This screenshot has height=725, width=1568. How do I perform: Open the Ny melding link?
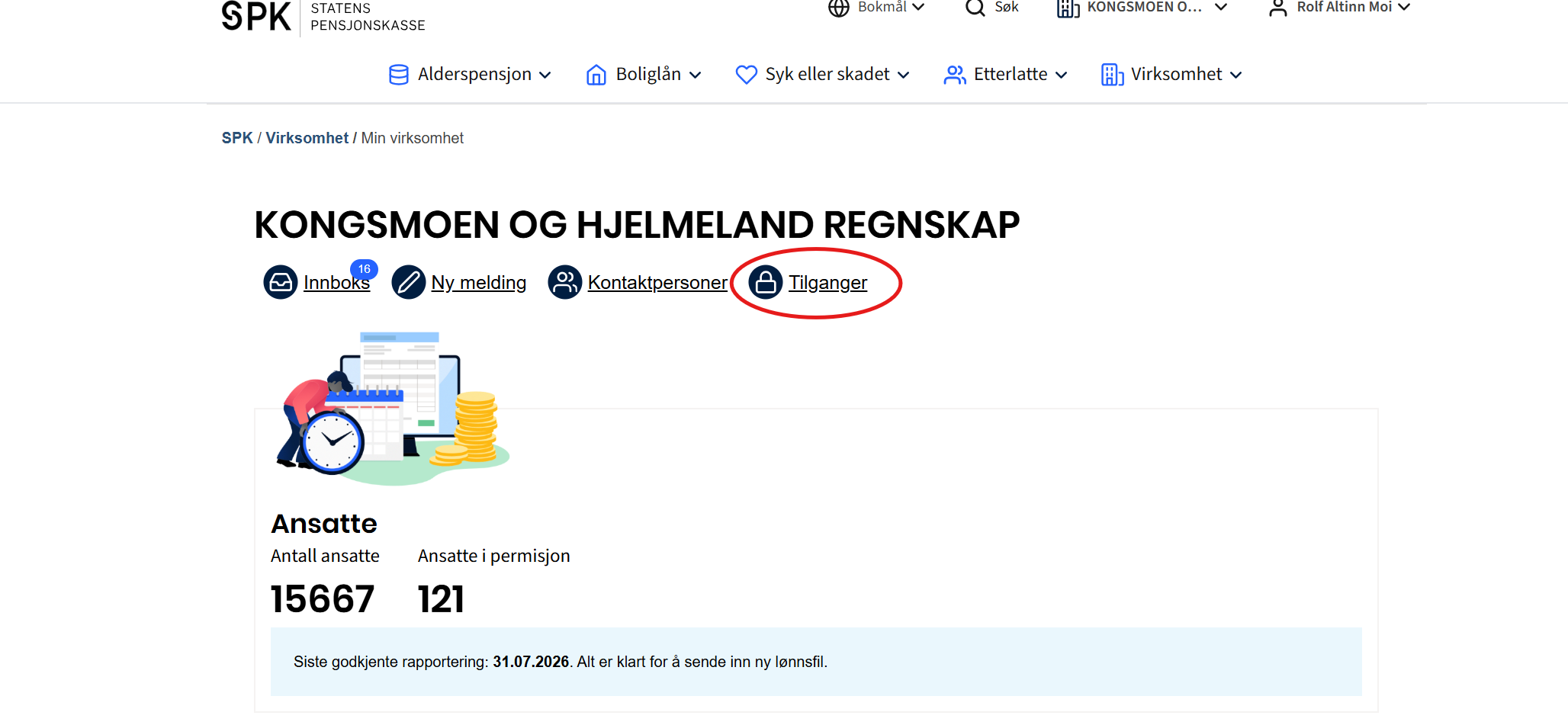pyautogui.click(x=478, y=283)
